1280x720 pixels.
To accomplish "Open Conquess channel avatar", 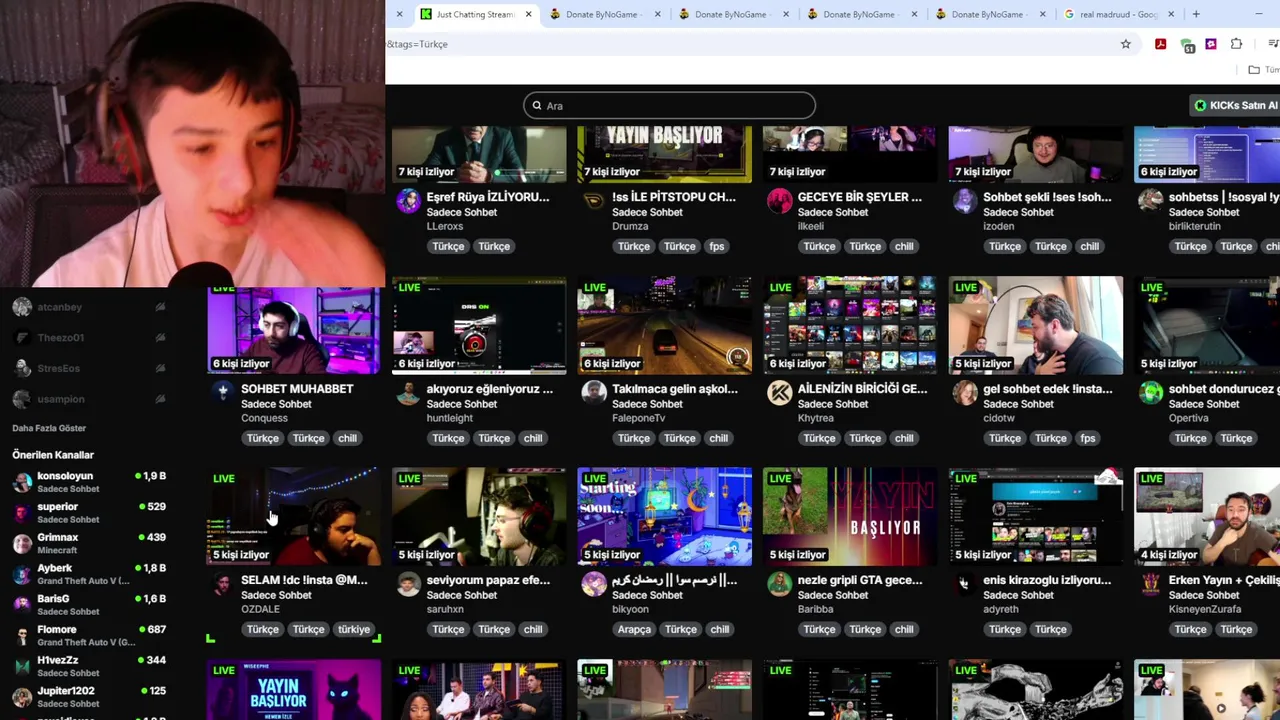I will point(222,393).
